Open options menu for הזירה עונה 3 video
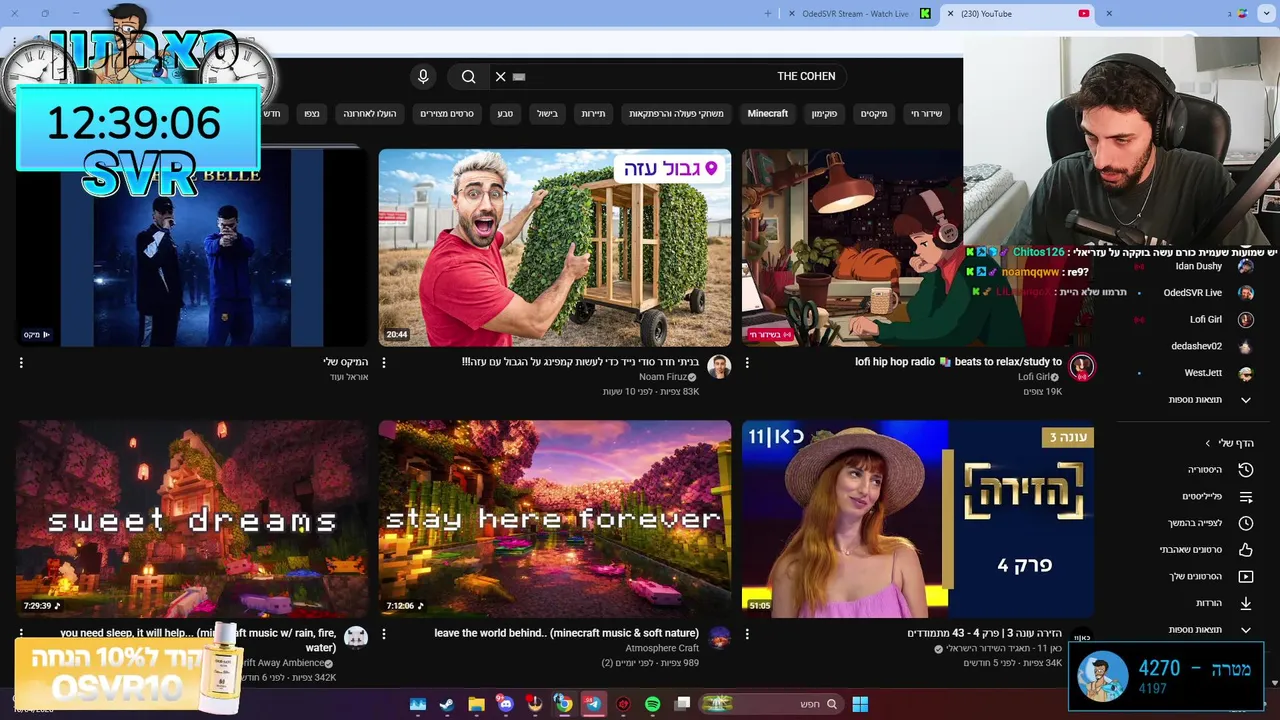The height and width of the screenshot is (720, 1280). [747, 634]
